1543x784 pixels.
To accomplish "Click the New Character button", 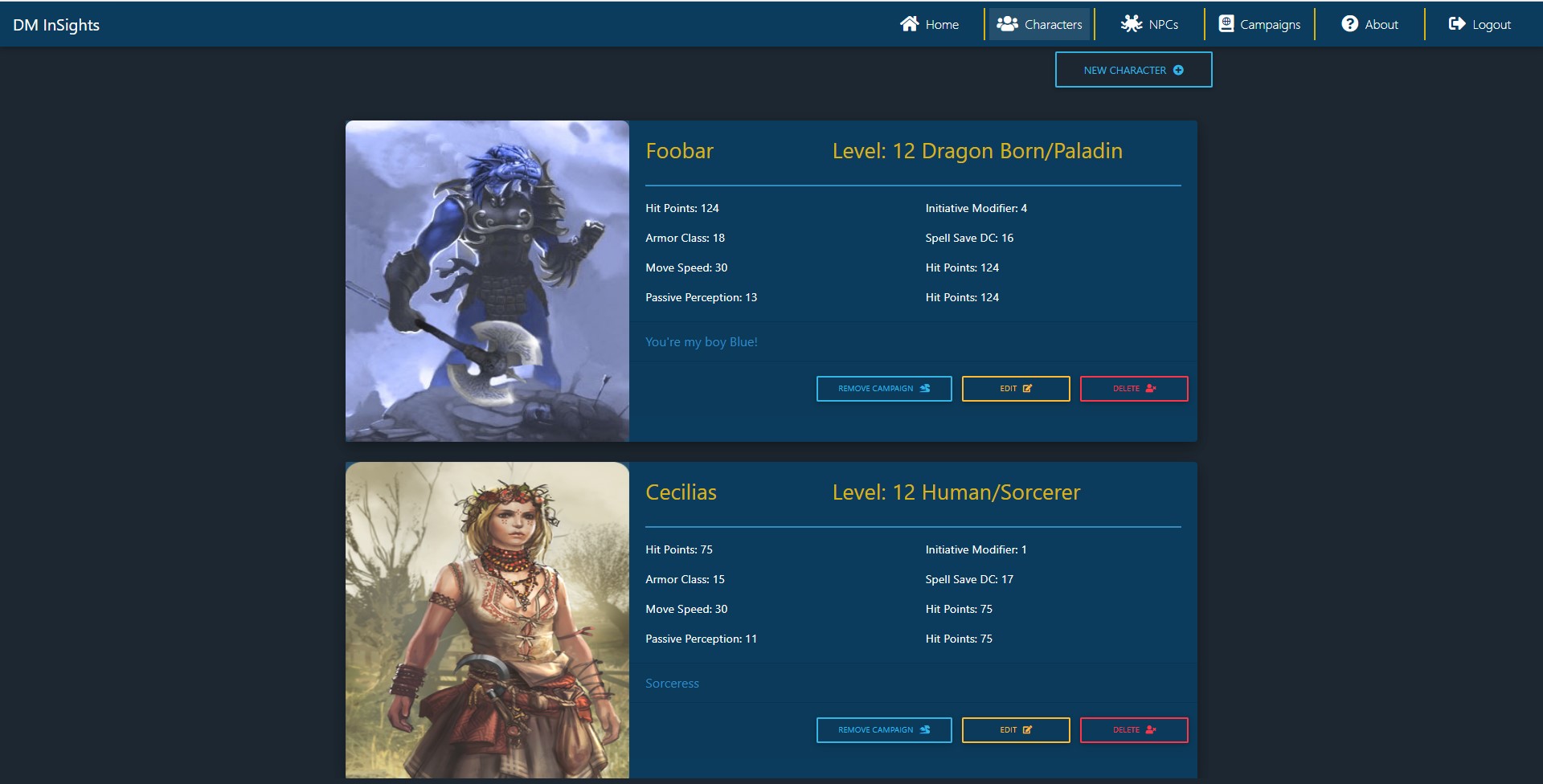I will 1133,70.
